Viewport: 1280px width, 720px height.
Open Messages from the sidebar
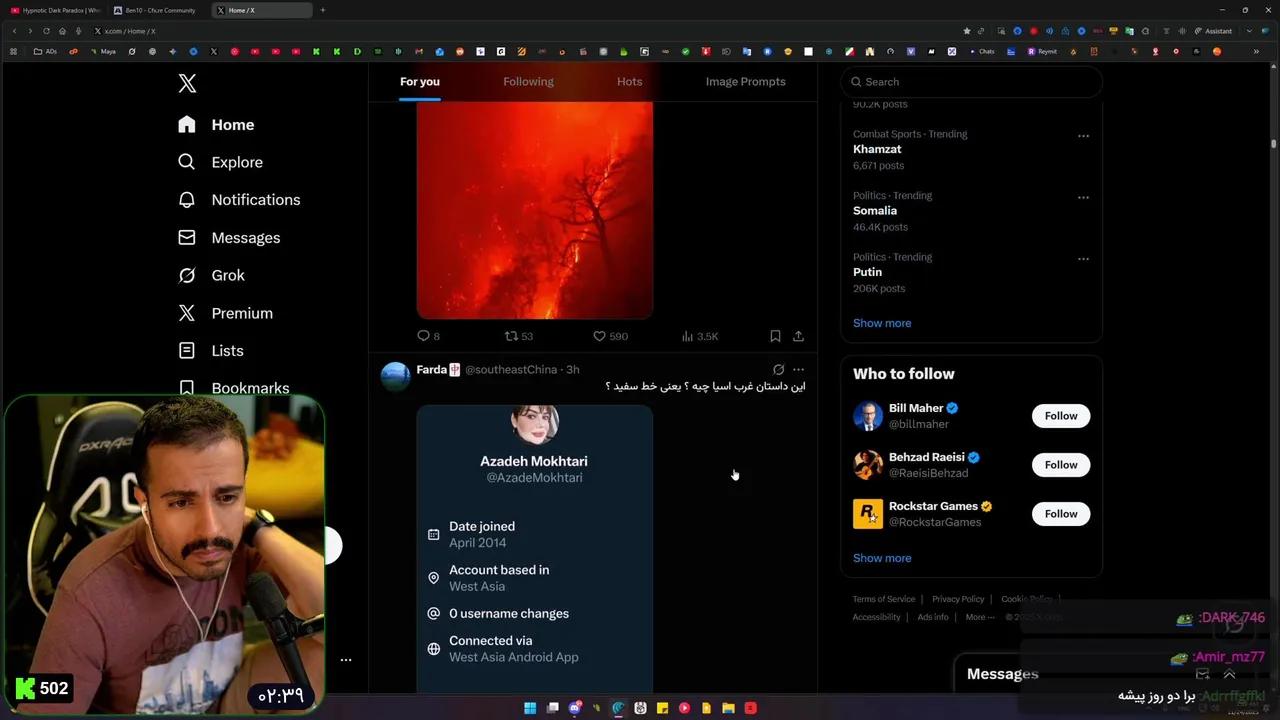click(246, 237)
